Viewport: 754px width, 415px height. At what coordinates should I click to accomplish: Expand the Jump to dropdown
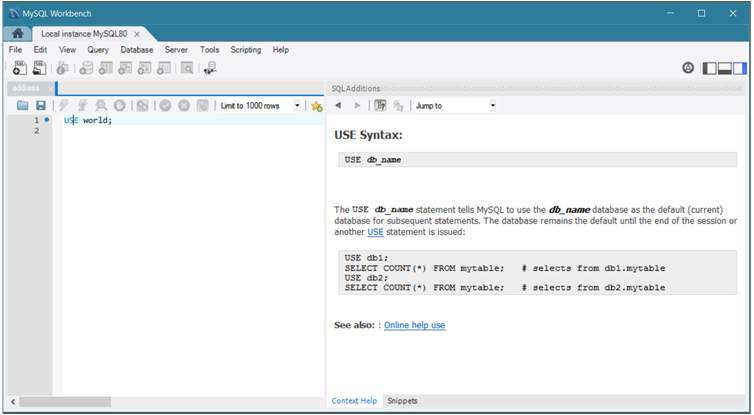tap(492, 105)
